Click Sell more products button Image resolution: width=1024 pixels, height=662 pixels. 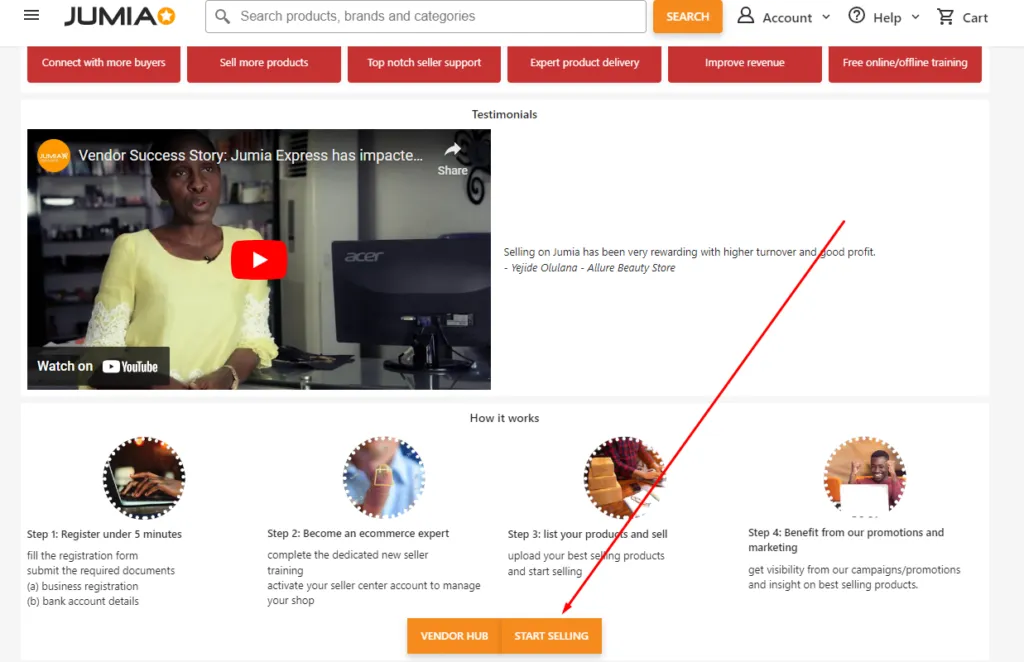tap(264, 63)
